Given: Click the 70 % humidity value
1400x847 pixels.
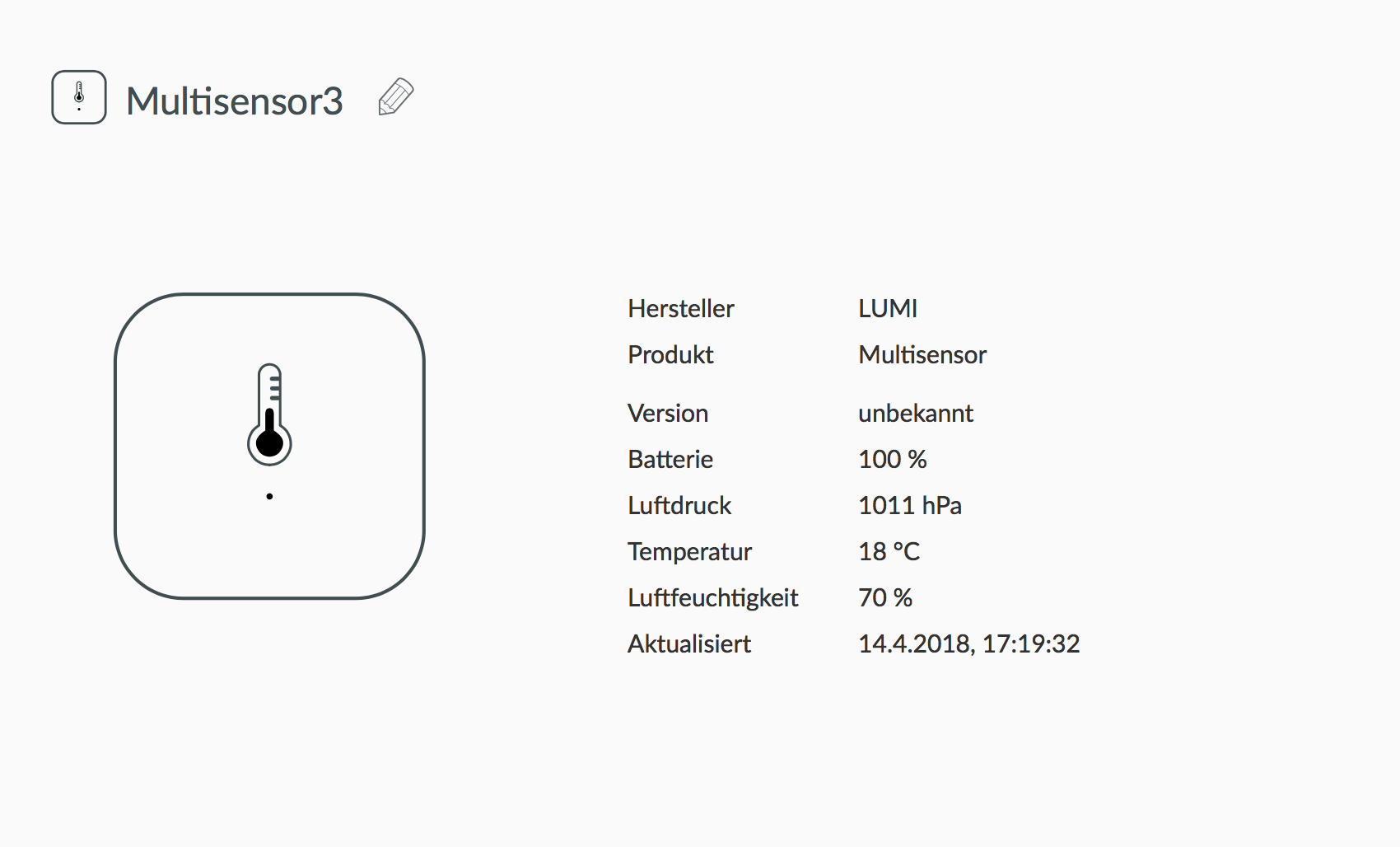Looking at the screenshot, I should click(885, 597).
